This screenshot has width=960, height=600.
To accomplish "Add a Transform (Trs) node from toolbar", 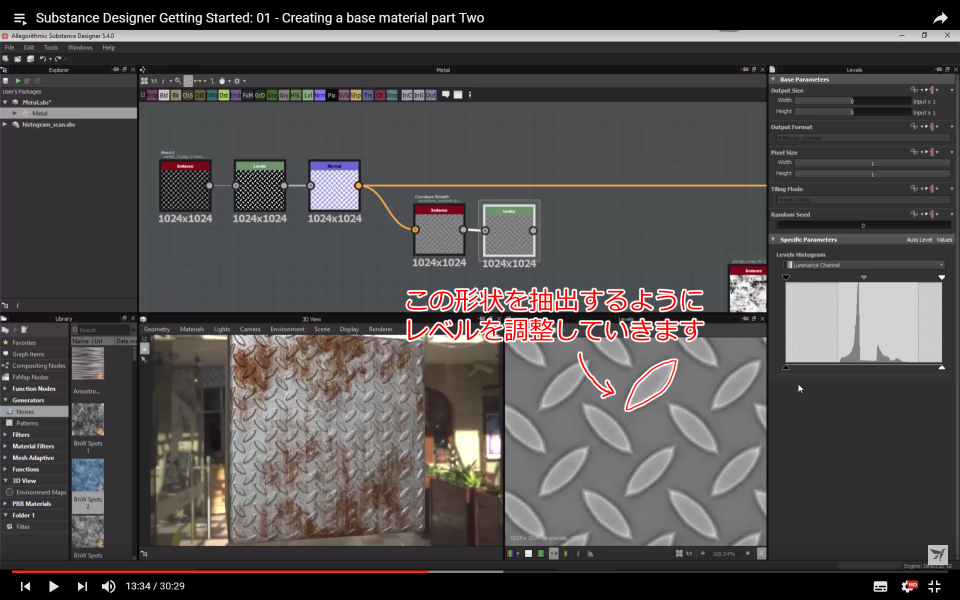I will (368, 96).
